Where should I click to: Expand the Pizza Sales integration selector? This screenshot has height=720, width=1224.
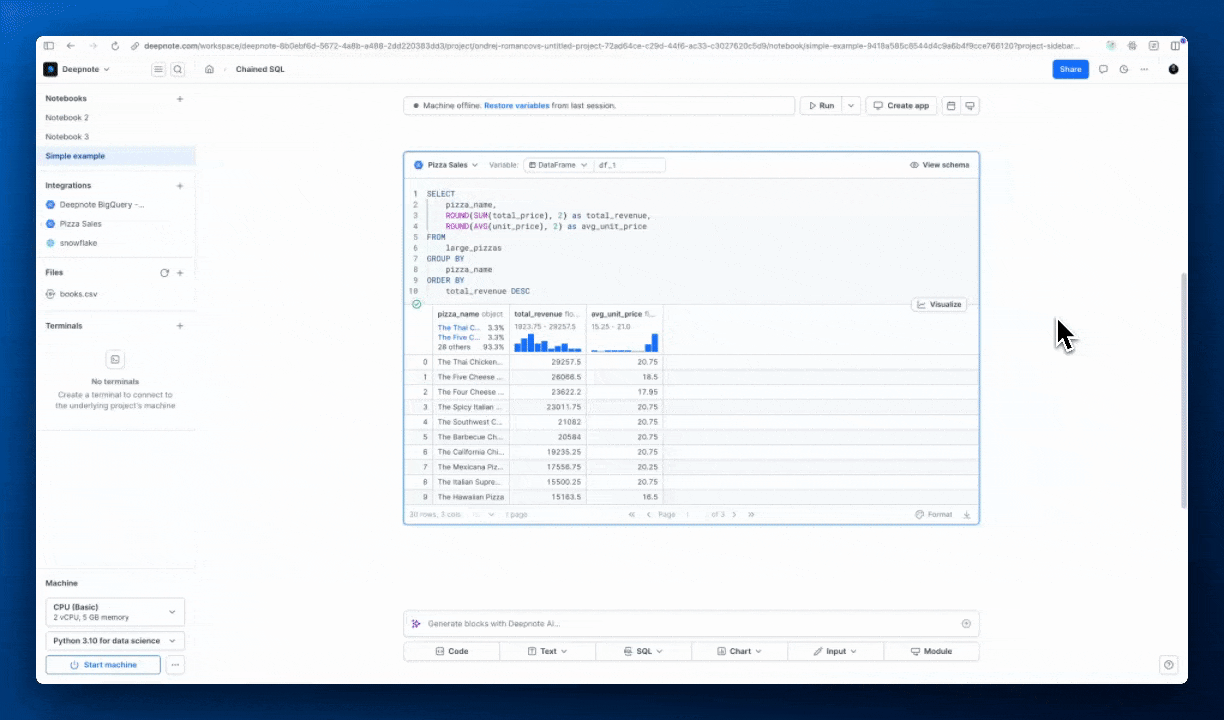tap(446, 165)
